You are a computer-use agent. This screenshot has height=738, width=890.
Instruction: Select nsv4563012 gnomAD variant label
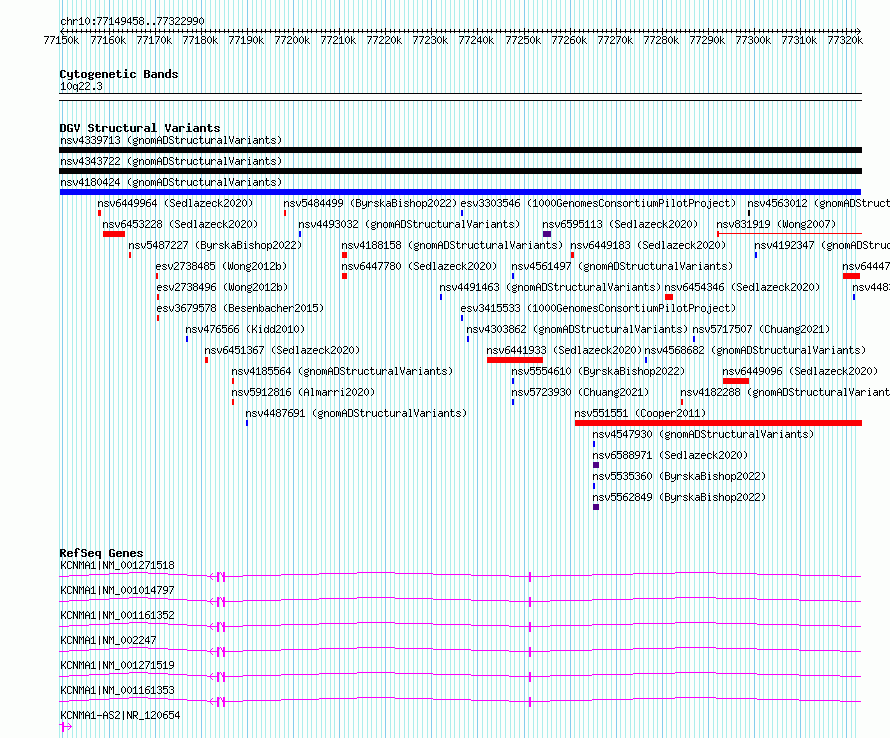click(x=818, y=203)
